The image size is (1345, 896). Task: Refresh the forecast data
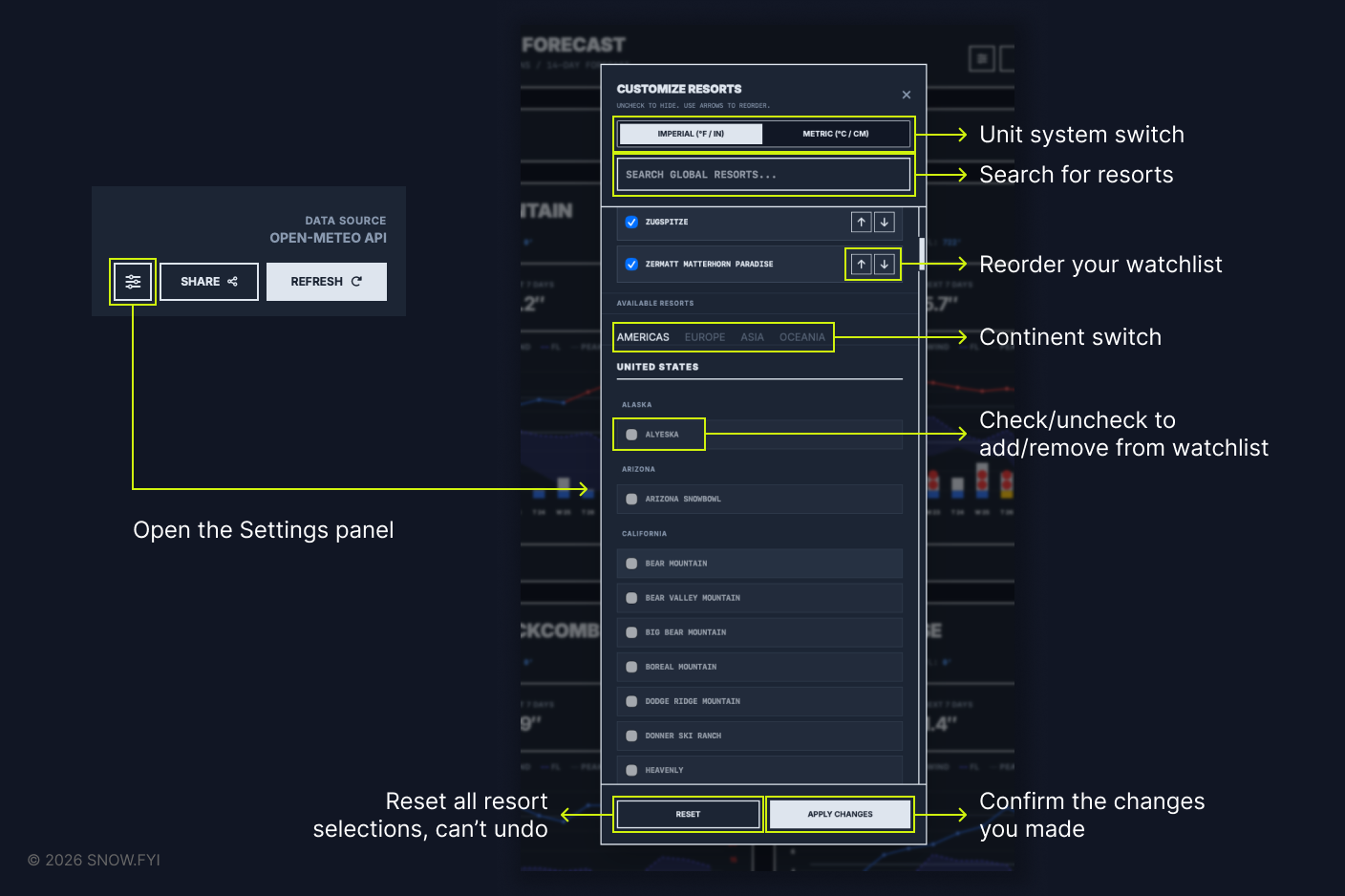tap(326, 282)
